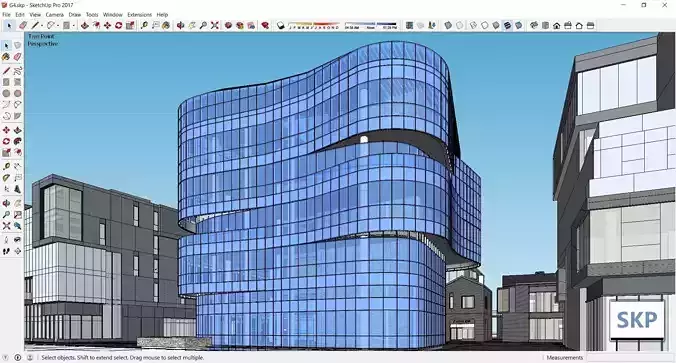This screenshot has height=363, width=676.
Task: Select the Rotate tool in top toolbar
Action: (x=119, y=26)
